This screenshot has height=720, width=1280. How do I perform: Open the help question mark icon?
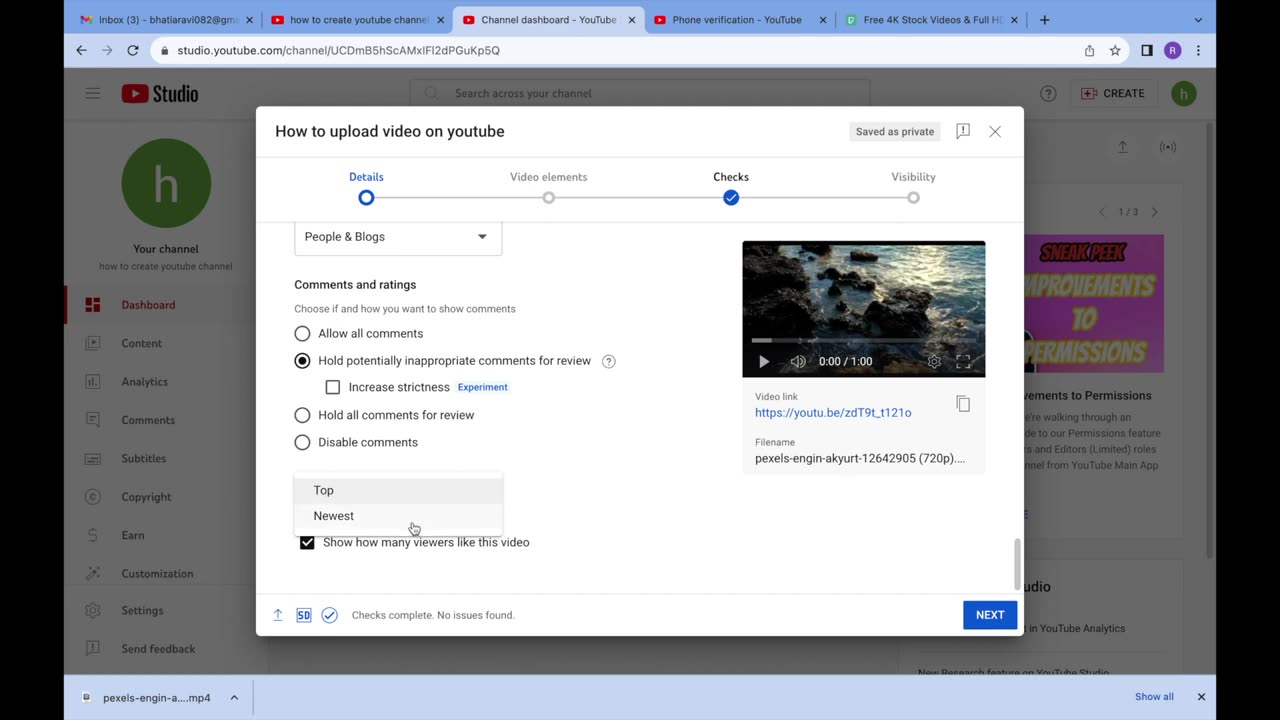[x=1048, y=93]
